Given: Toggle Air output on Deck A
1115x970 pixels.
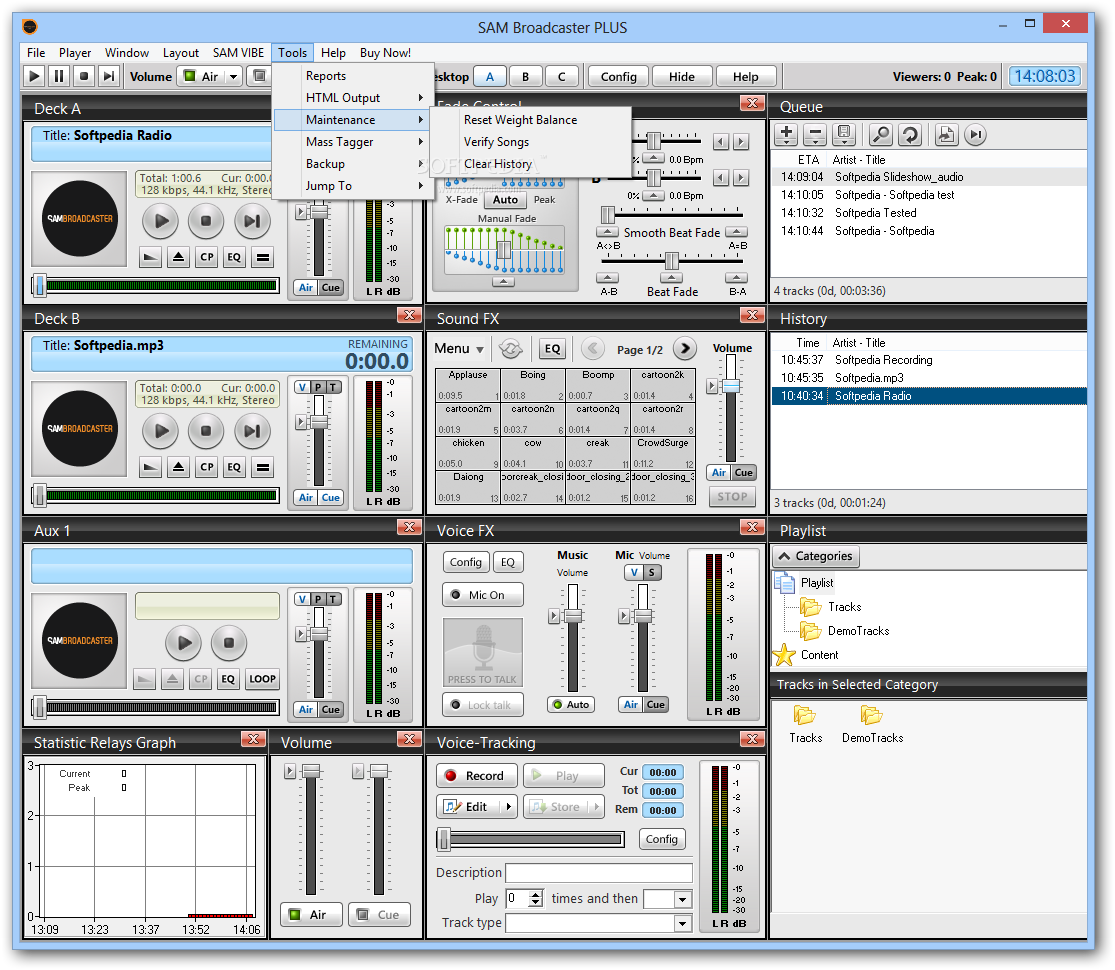Looking at the screenshot, I should (x=306, y=287).
